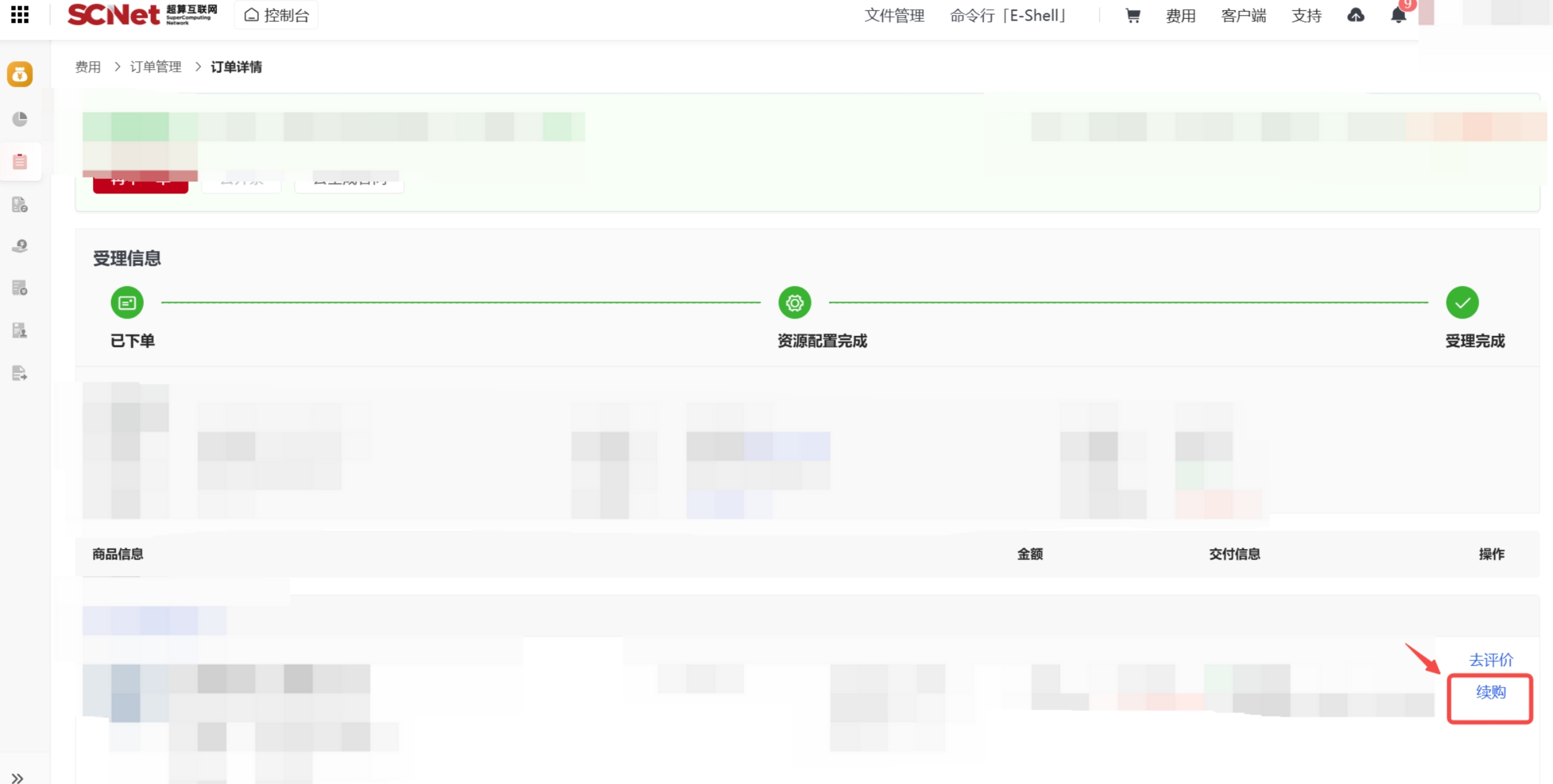Click the shopping cart icon
1553x784 pixels.
click(x=1133, y=16)
